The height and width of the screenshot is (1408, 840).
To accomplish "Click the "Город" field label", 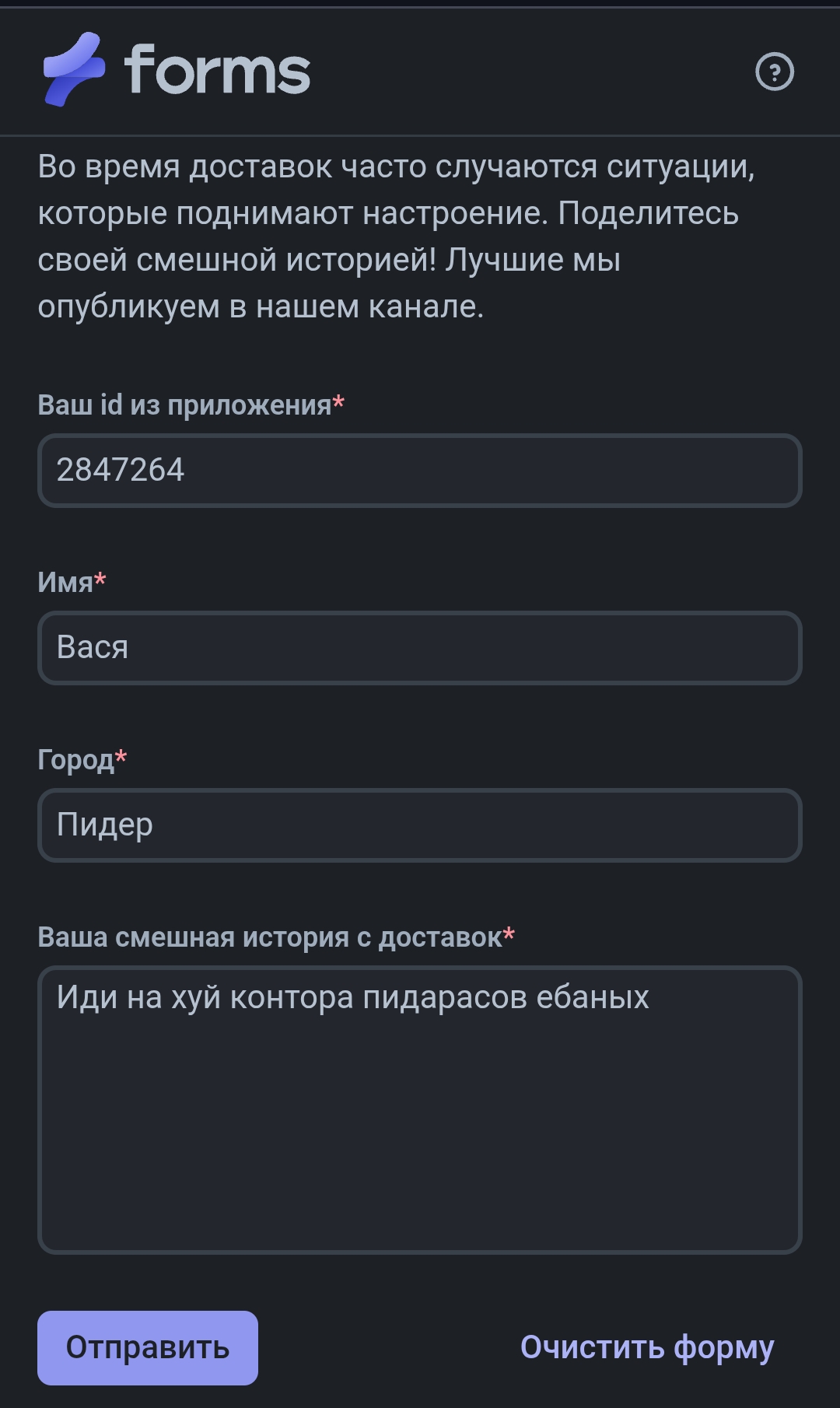I will [75, 760].
